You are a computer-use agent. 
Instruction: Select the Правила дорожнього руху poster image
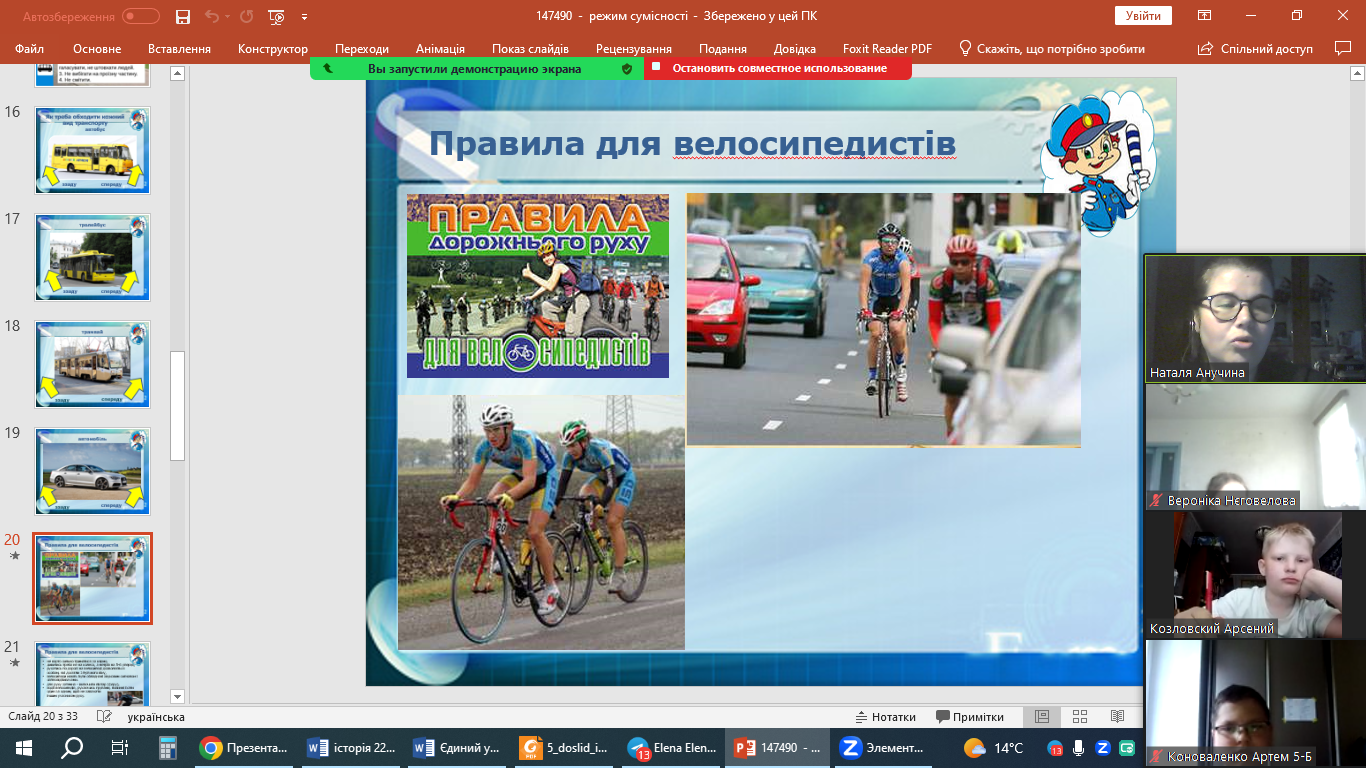tap(538, 286)
